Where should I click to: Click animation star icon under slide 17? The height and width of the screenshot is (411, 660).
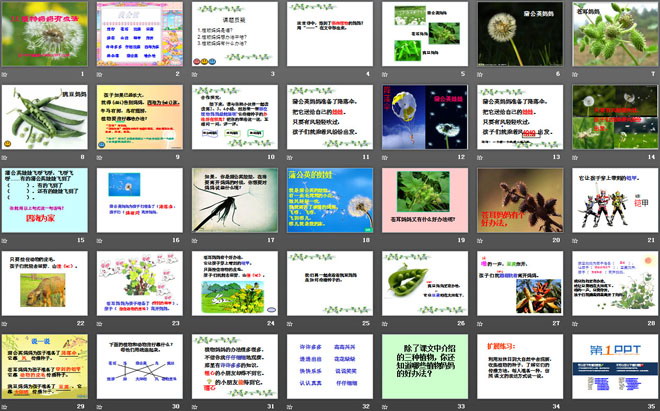pos(195,241)
